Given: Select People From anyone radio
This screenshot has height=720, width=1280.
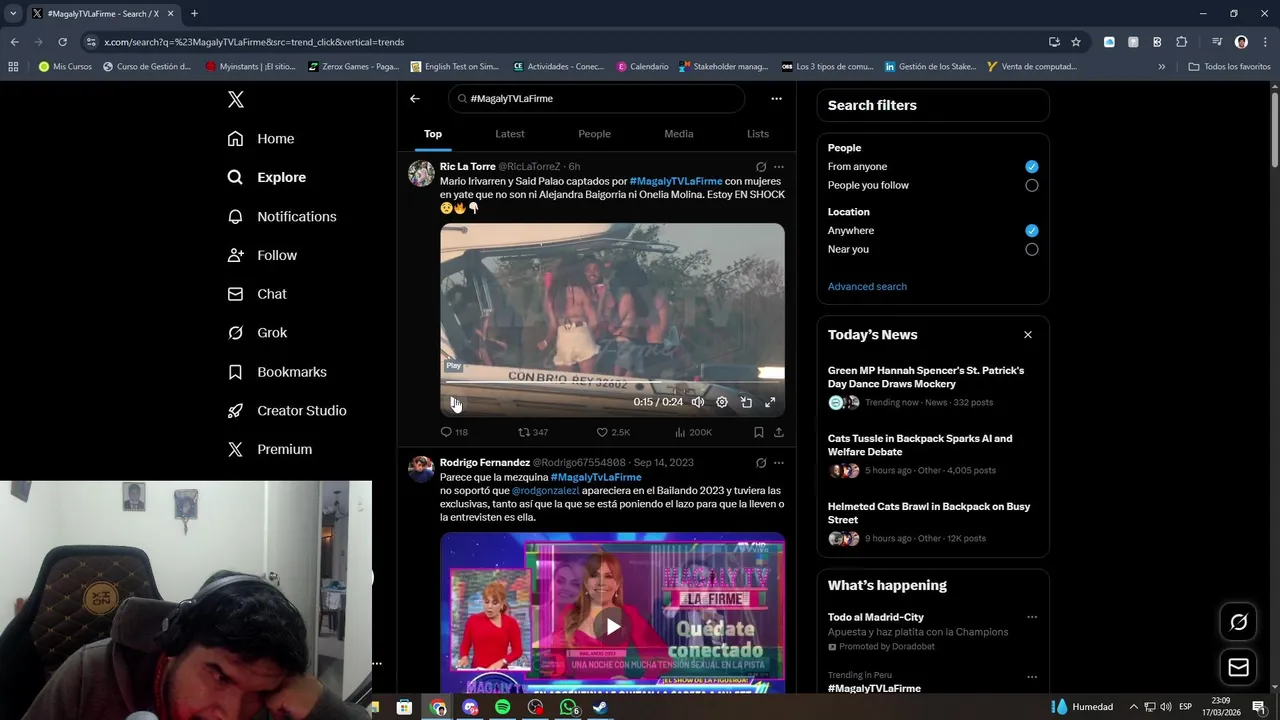Looking at the screenshot, I should pos(1032,167).
